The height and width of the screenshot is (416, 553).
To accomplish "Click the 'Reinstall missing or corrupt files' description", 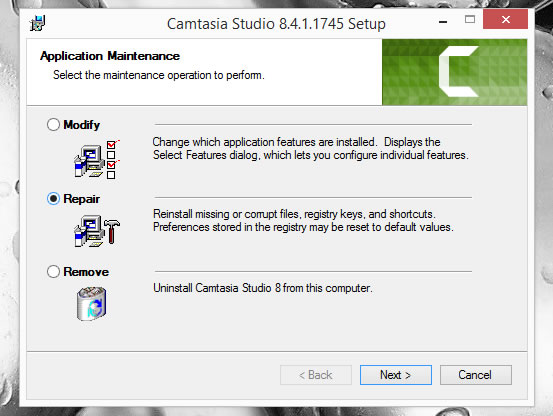I will click(x=303, y=220).
